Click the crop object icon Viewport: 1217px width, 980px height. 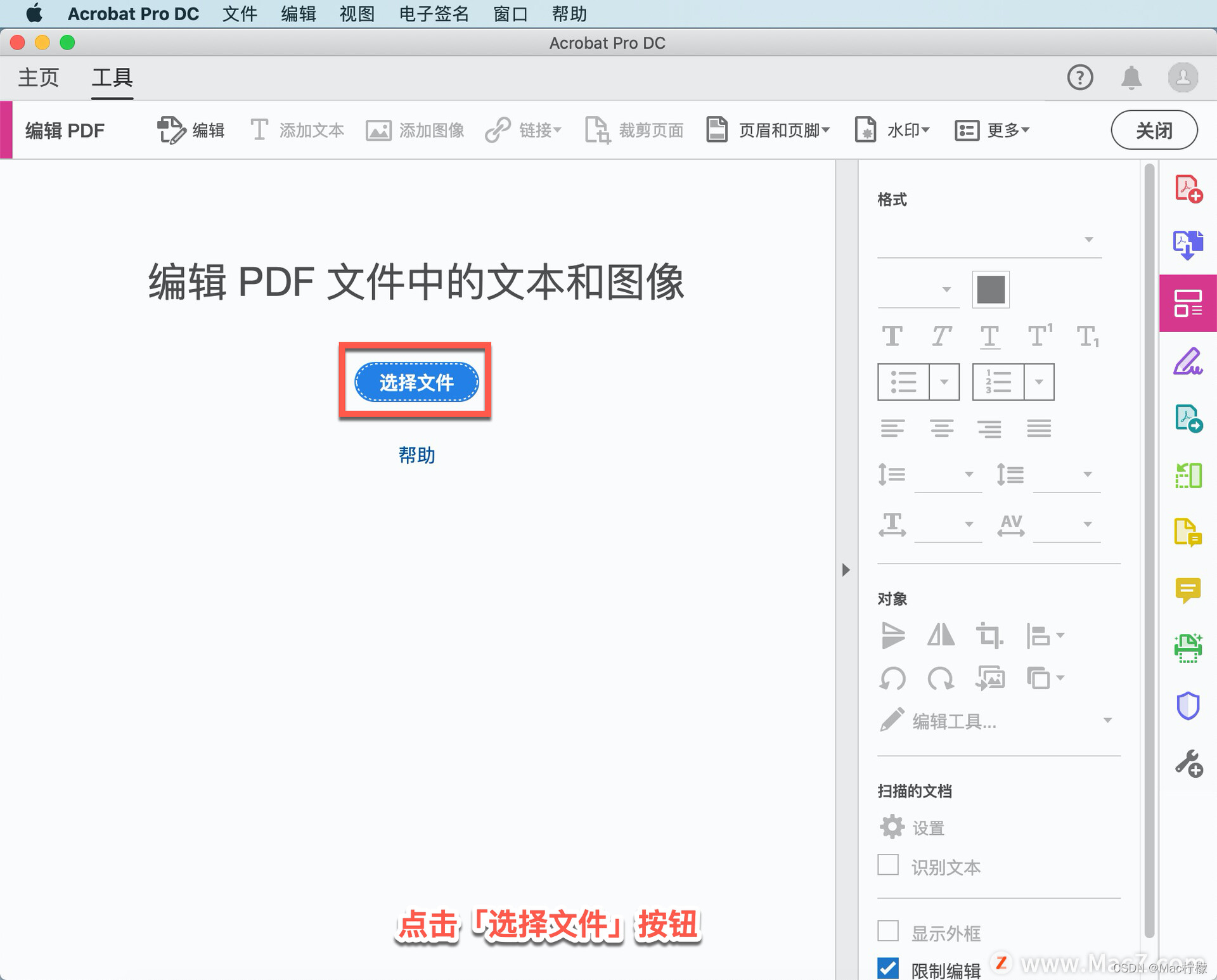pos(989,635)
